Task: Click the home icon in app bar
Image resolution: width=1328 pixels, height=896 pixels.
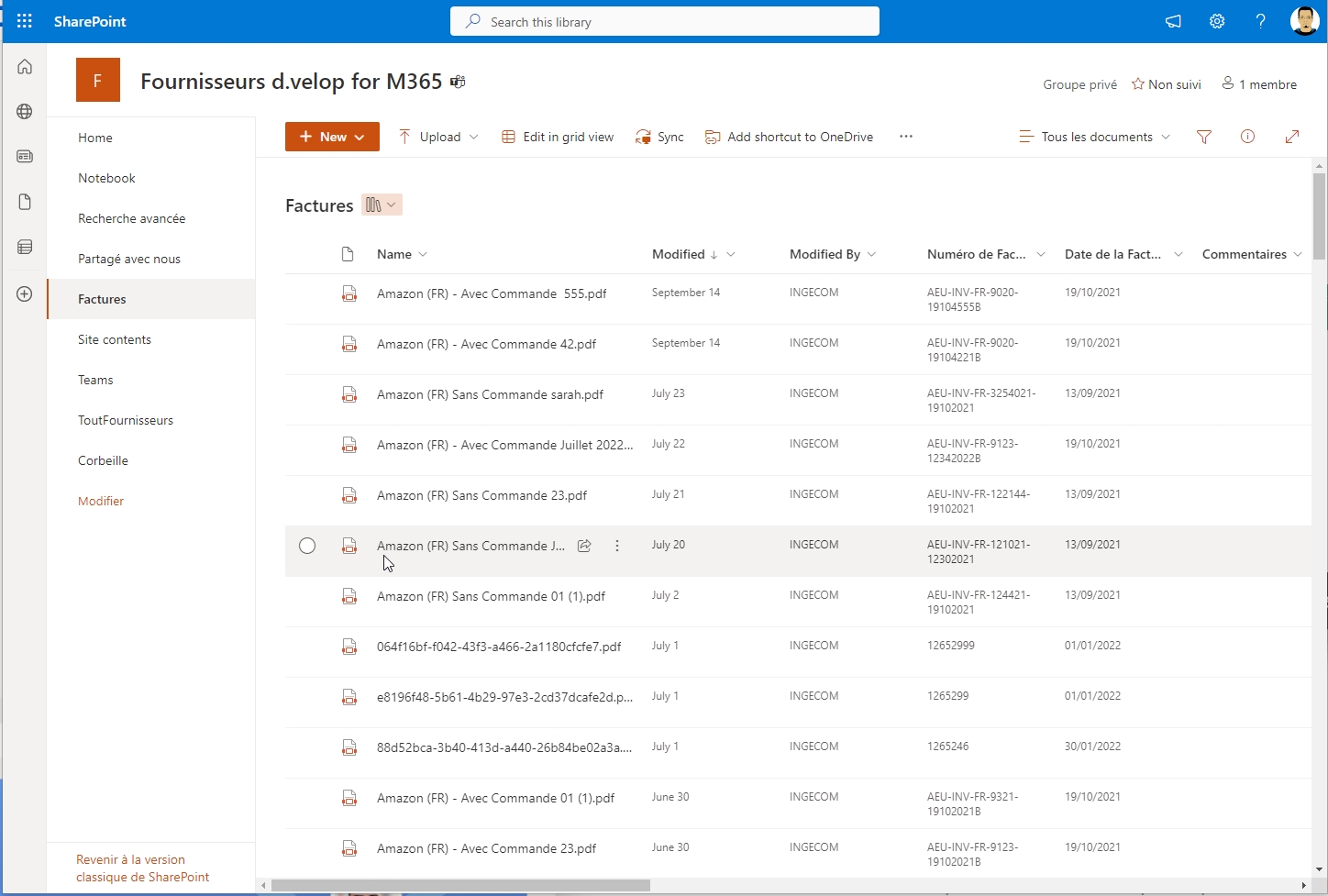Action: [25, 67]
